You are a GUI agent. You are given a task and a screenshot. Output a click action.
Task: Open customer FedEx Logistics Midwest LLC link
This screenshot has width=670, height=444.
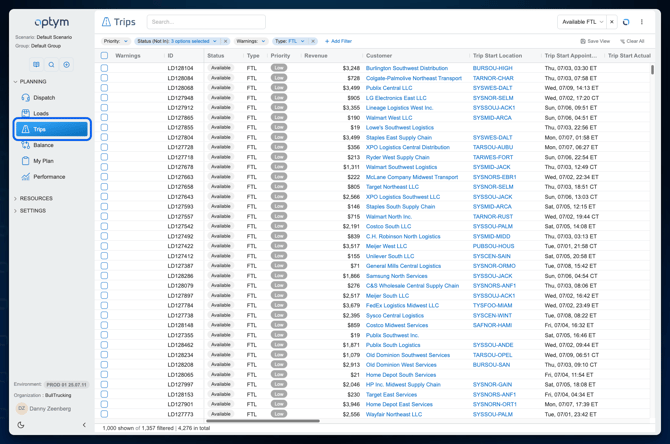tap(402, 306)
